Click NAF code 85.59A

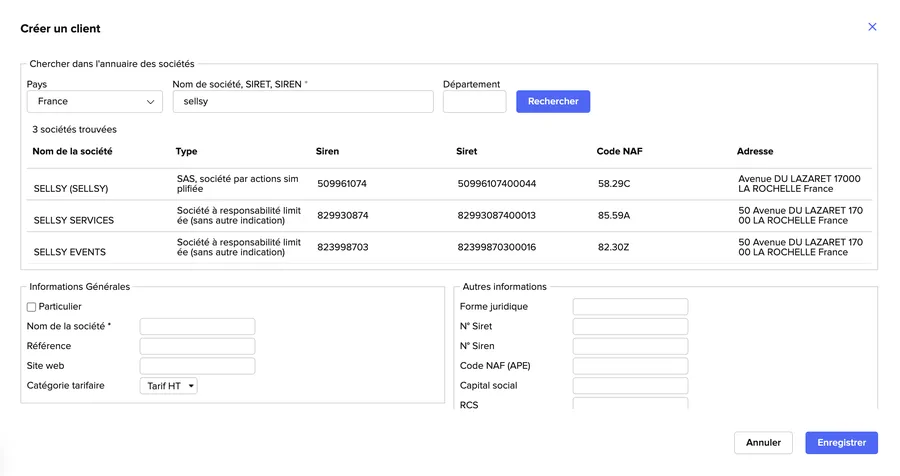614,215
